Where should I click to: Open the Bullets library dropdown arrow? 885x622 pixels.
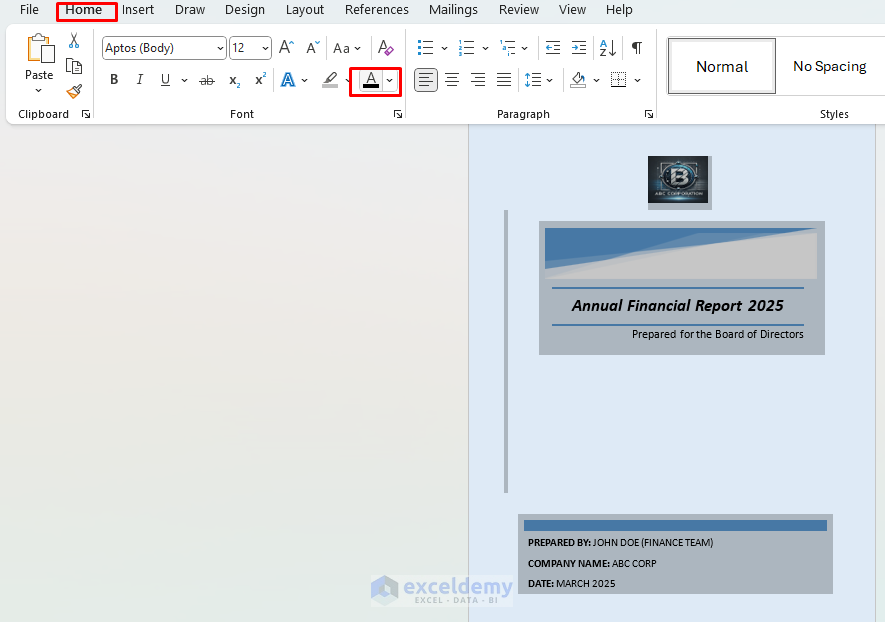(444, 49)
